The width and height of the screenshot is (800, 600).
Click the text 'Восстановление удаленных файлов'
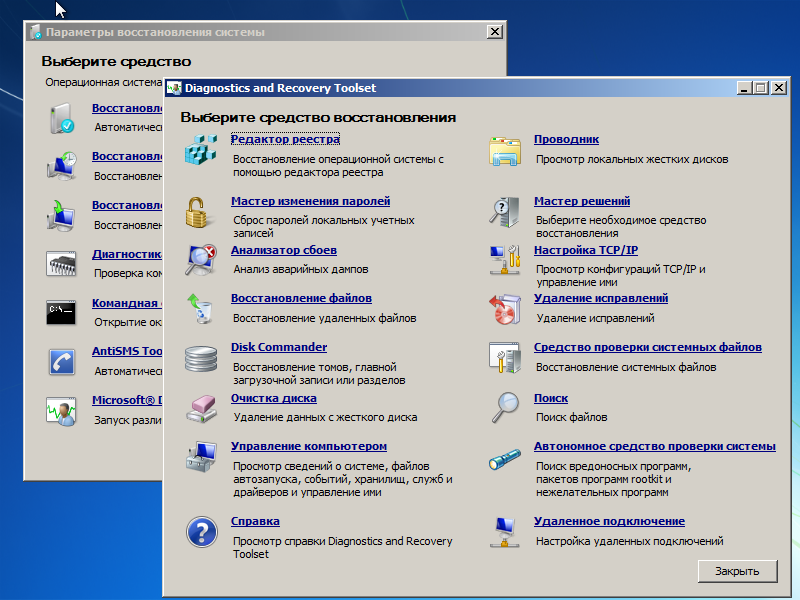click(324, 318)
